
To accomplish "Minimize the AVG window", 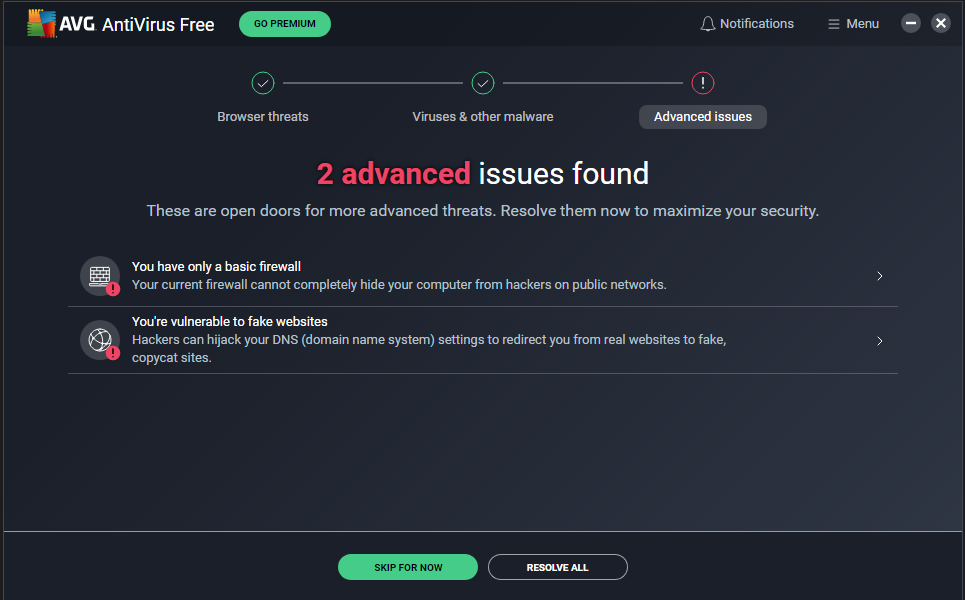I will [911, 23].
